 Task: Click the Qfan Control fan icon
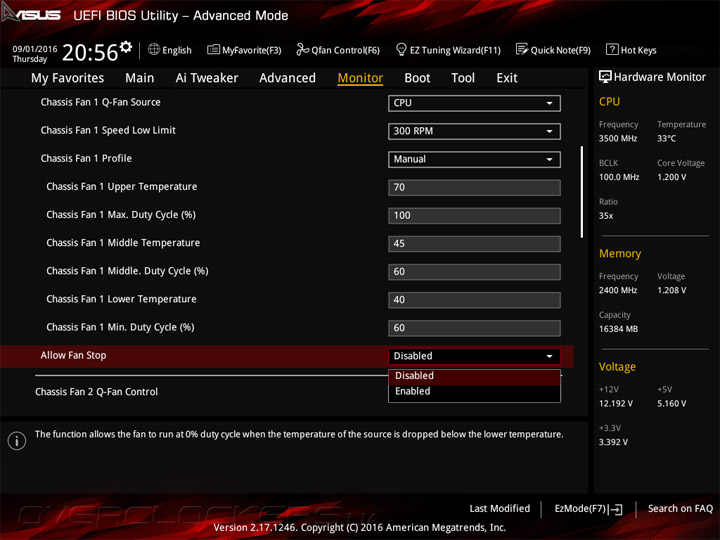[302, 49]
